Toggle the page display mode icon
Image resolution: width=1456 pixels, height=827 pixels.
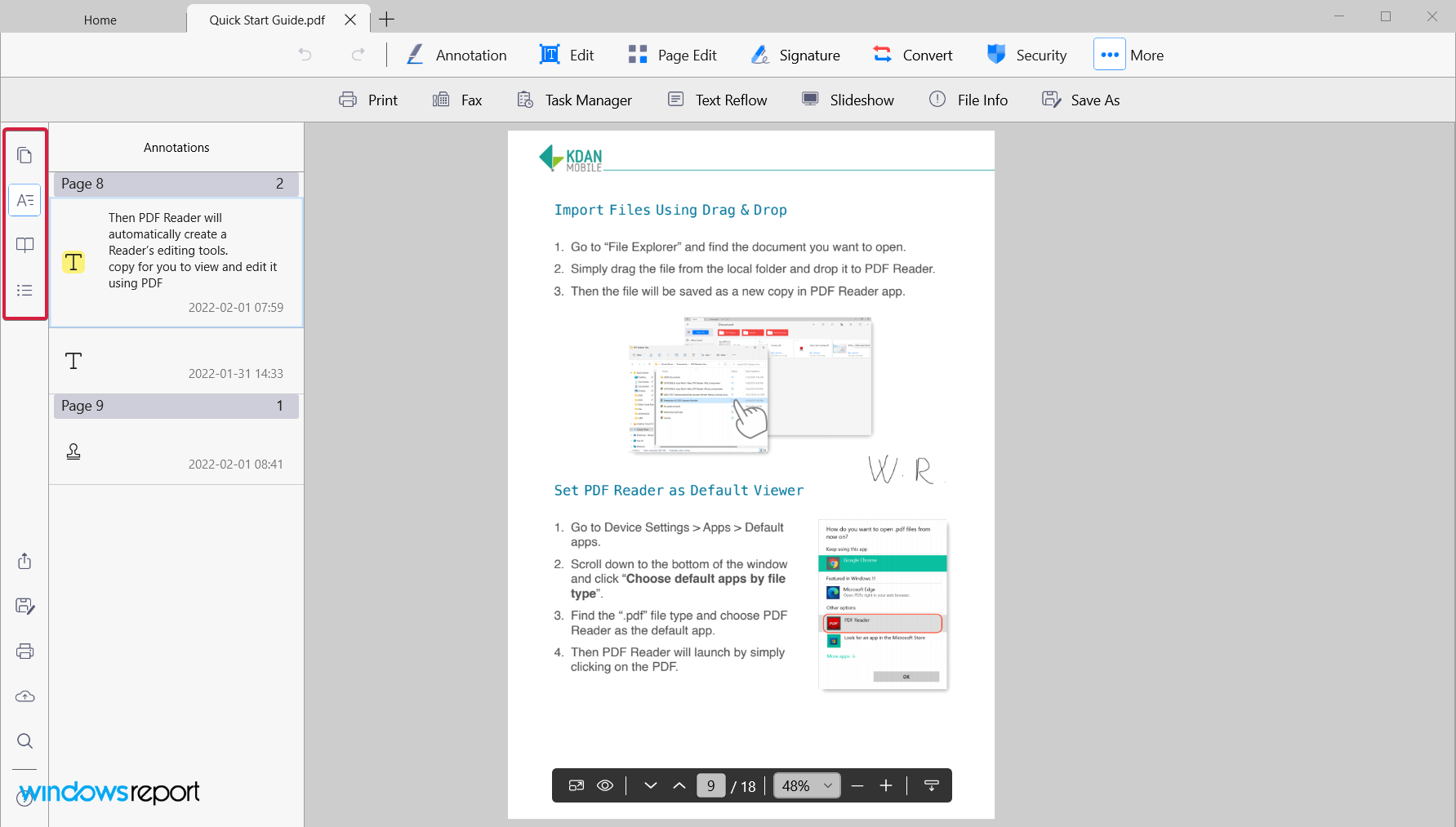pyautogui.click(x=577, y=785)
